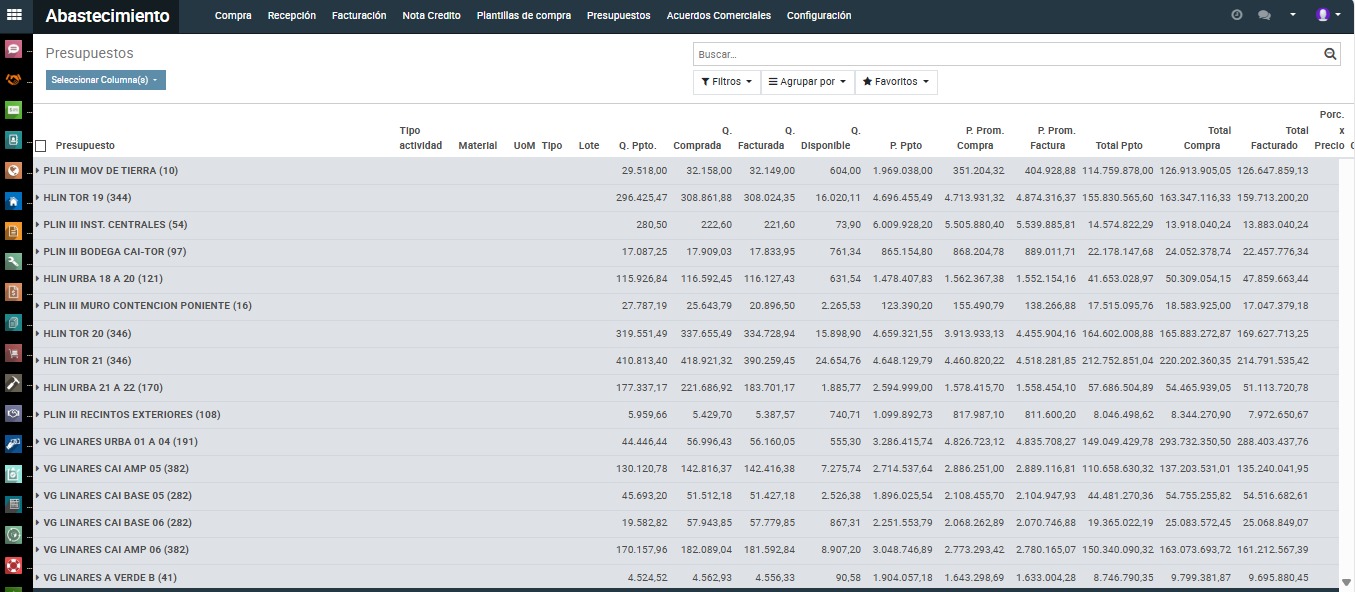Screen dimensions: 1355x592
Task: Open the Agrupar por dropdown
Action: pos(807,82)
